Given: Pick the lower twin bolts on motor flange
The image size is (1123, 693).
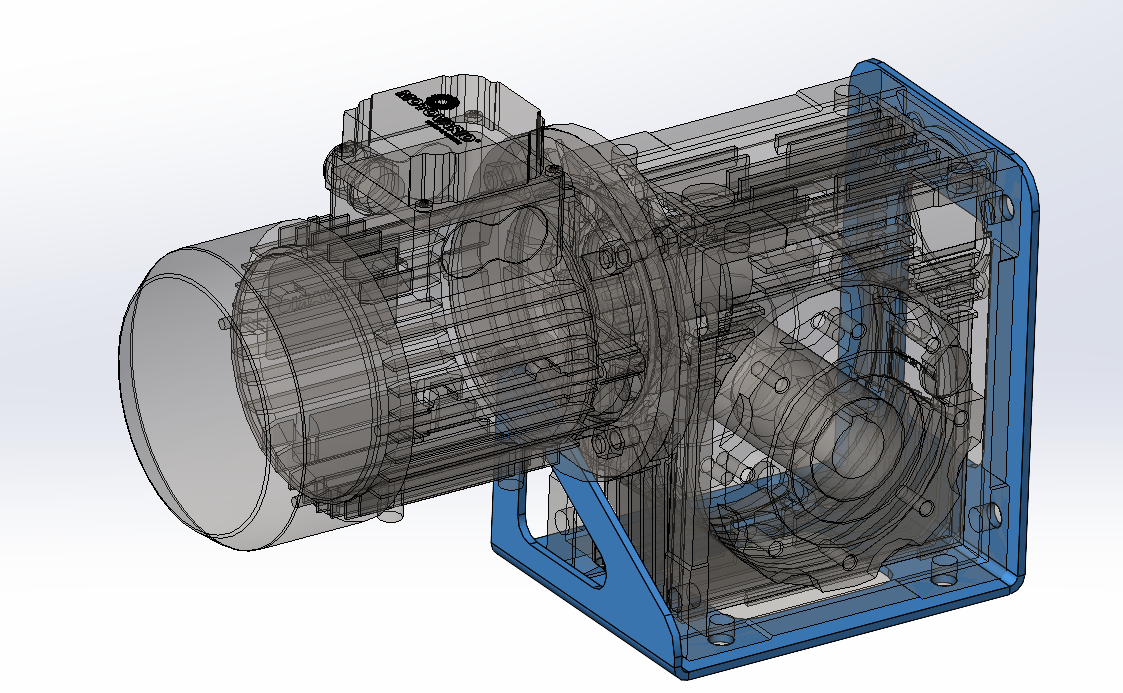Looking at the screenshot, I should coord(612,442).
